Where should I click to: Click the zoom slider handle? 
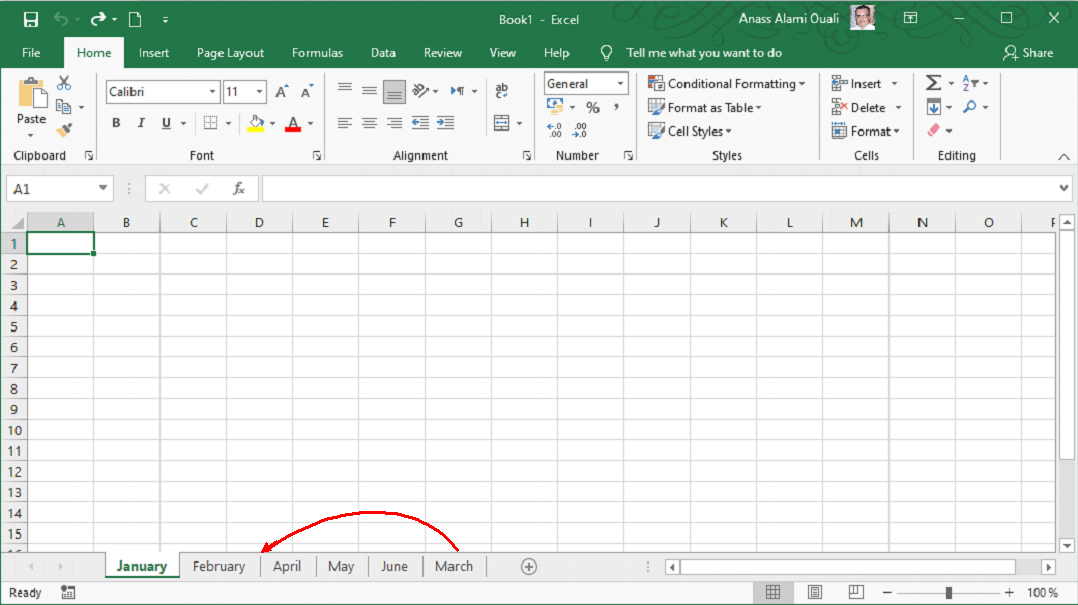point(948,593)
